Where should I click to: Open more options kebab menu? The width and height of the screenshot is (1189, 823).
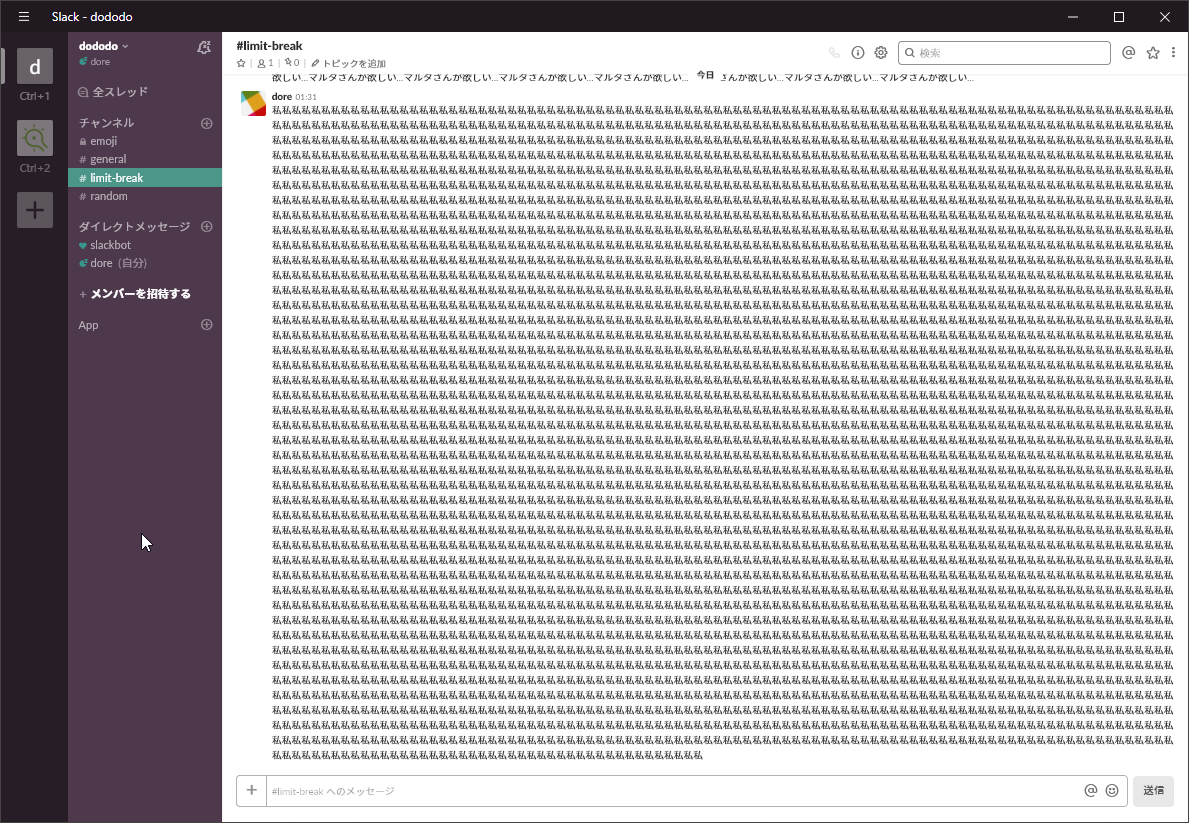1172,53
